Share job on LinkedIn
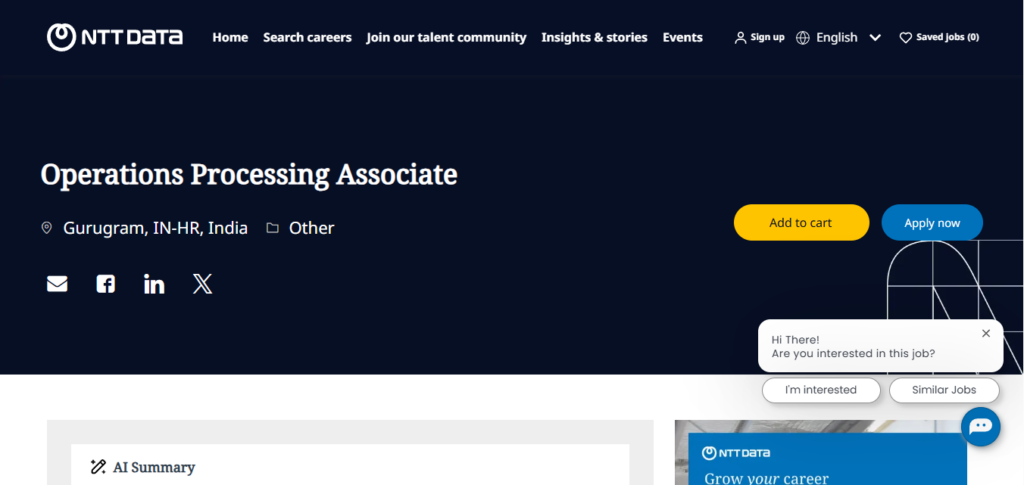Image resolution: width=1024 pixels, height=485 pixels. 154,284
